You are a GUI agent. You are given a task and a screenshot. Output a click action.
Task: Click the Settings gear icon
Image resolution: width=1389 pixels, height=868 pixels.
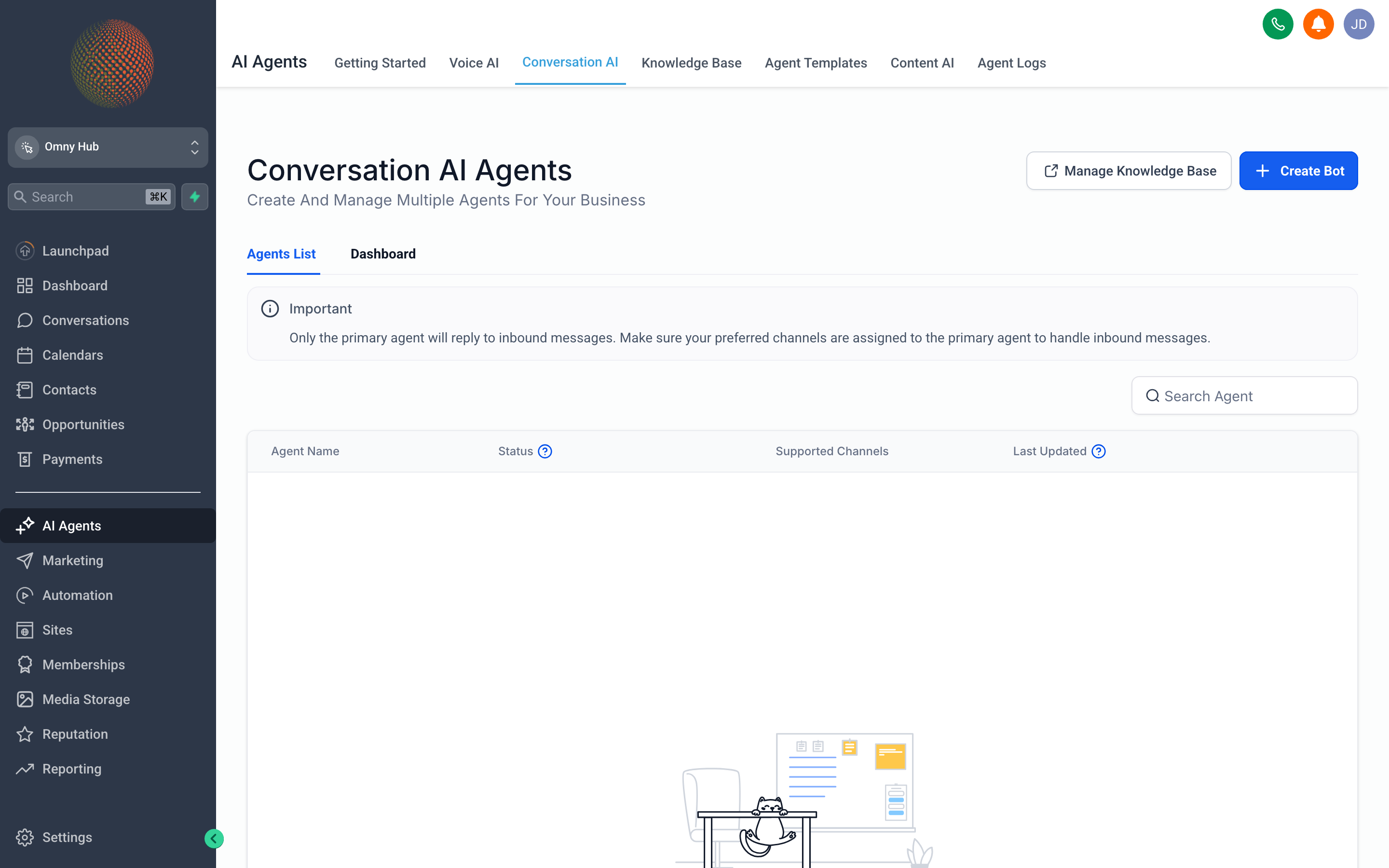point(25,838)
